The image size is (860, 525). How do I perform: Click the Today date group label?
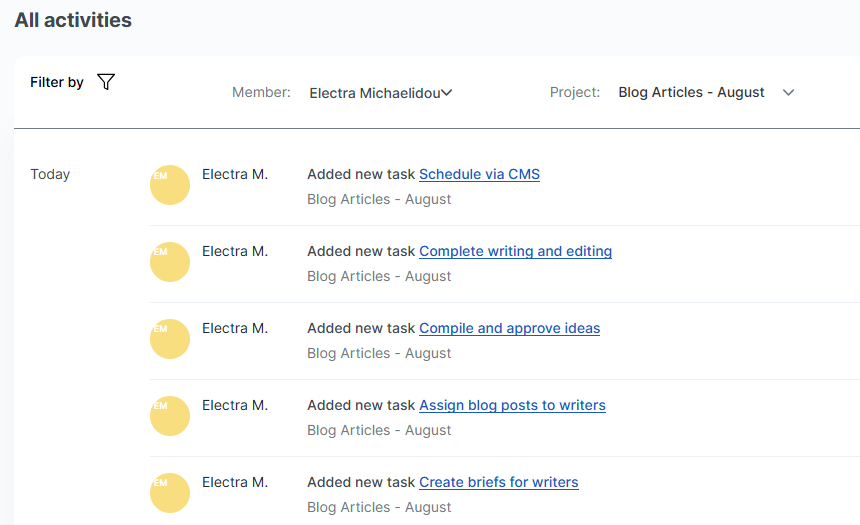(50, 174)
